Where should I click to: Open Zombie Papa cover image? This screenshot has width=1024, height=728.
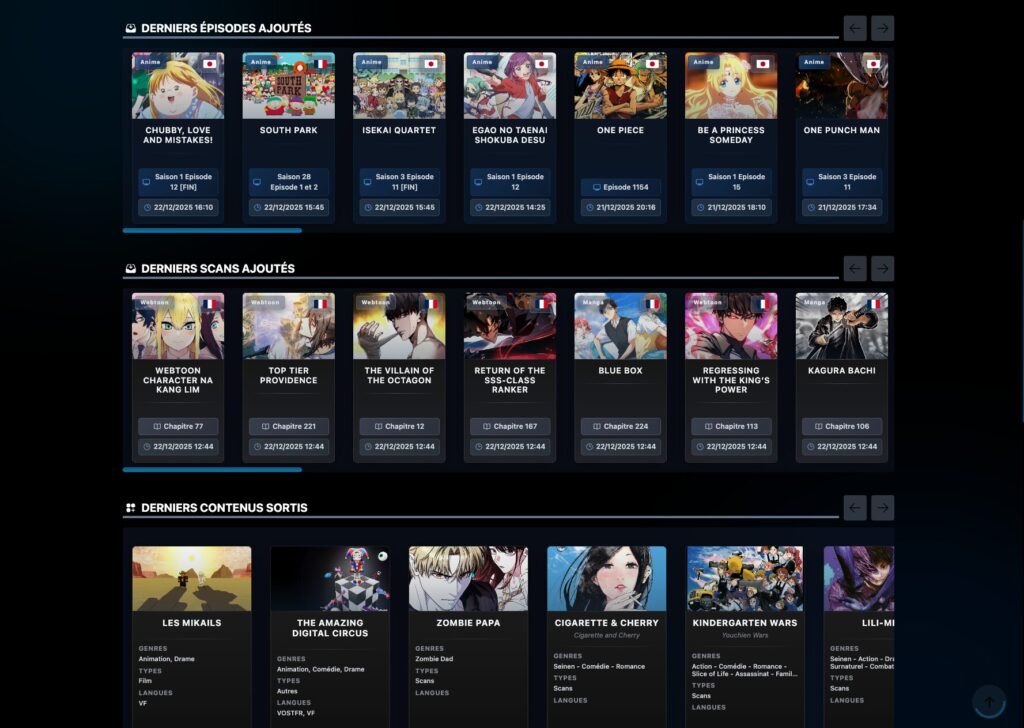[468, 578]
